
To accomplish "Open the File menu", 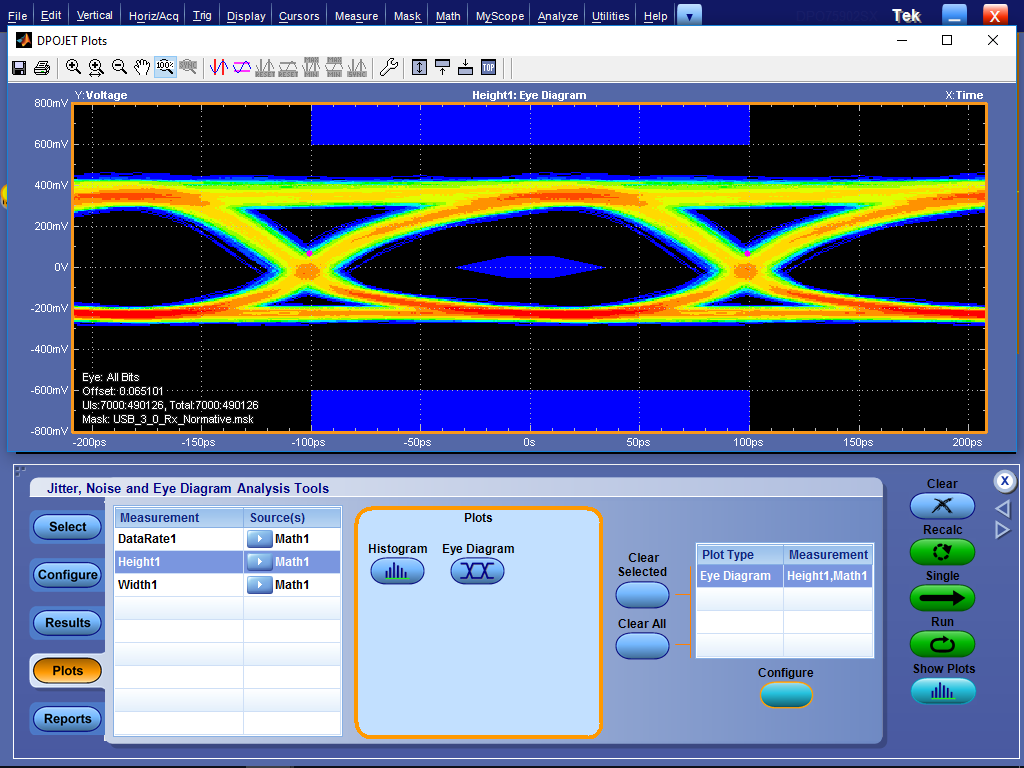I will (18, 16).
